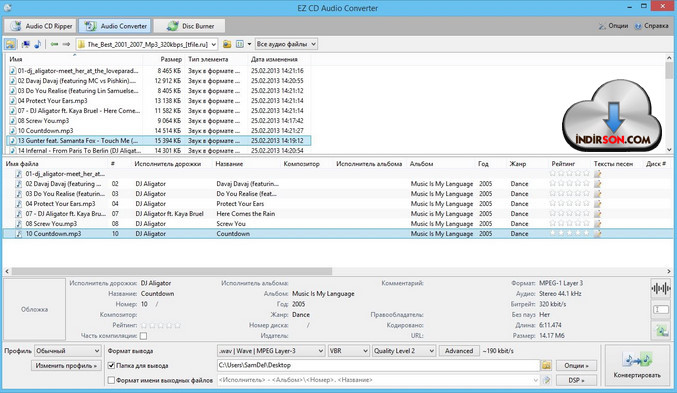Open the output format Wave MPEG Layer-3 dropdown
Screen dimensions: 677x393
pyautogui.click(x=271, y=351)
